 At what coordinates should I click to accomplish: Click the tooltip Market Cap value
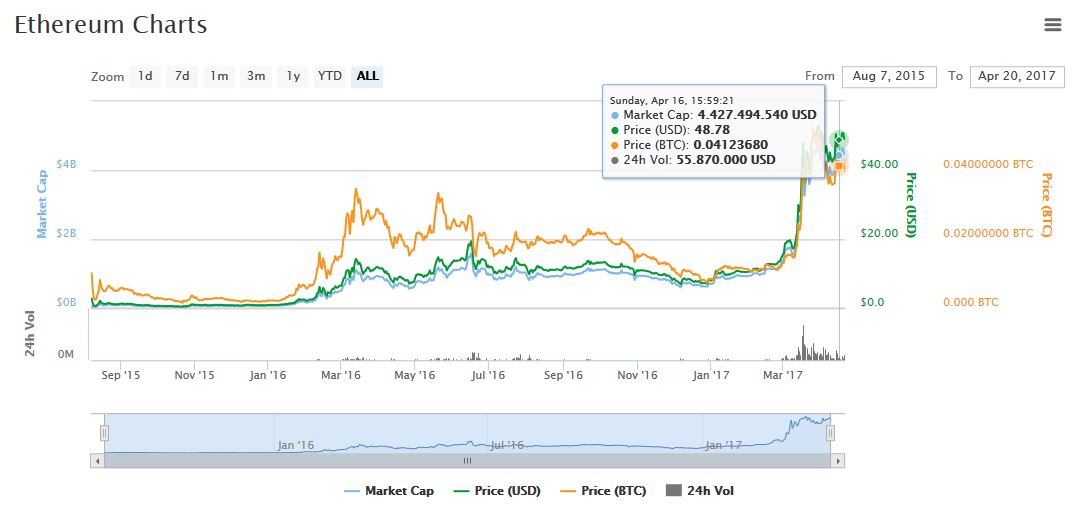[x=757, y=115]
